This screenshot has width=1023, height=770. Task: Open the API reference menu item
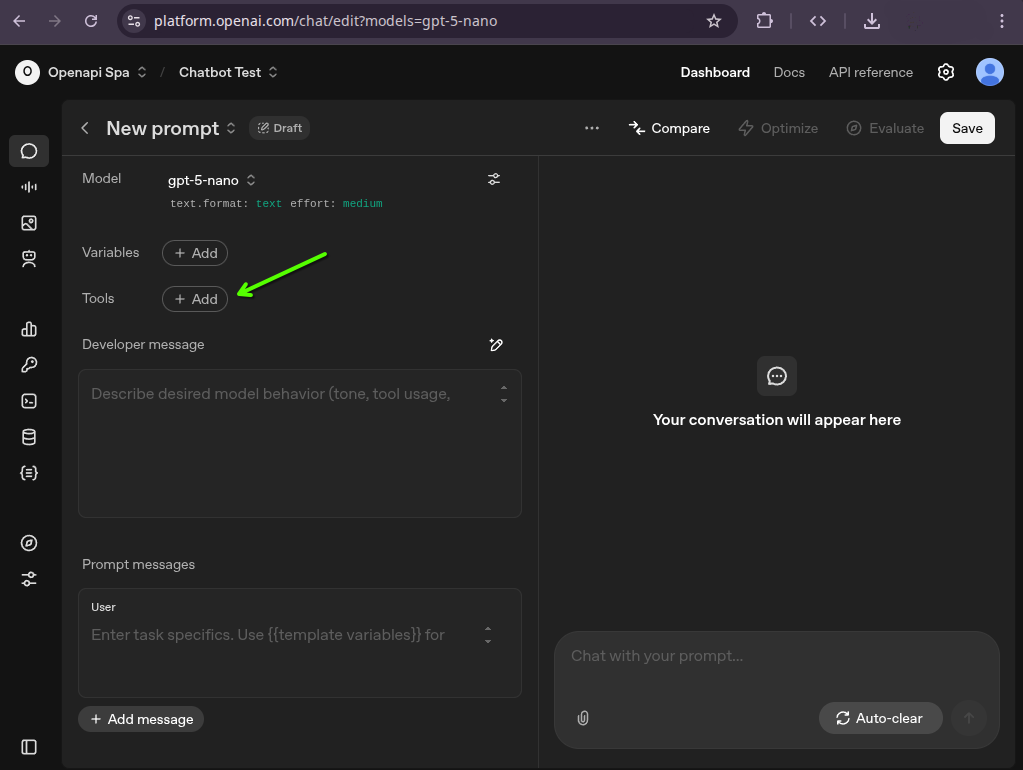point(870,72)
